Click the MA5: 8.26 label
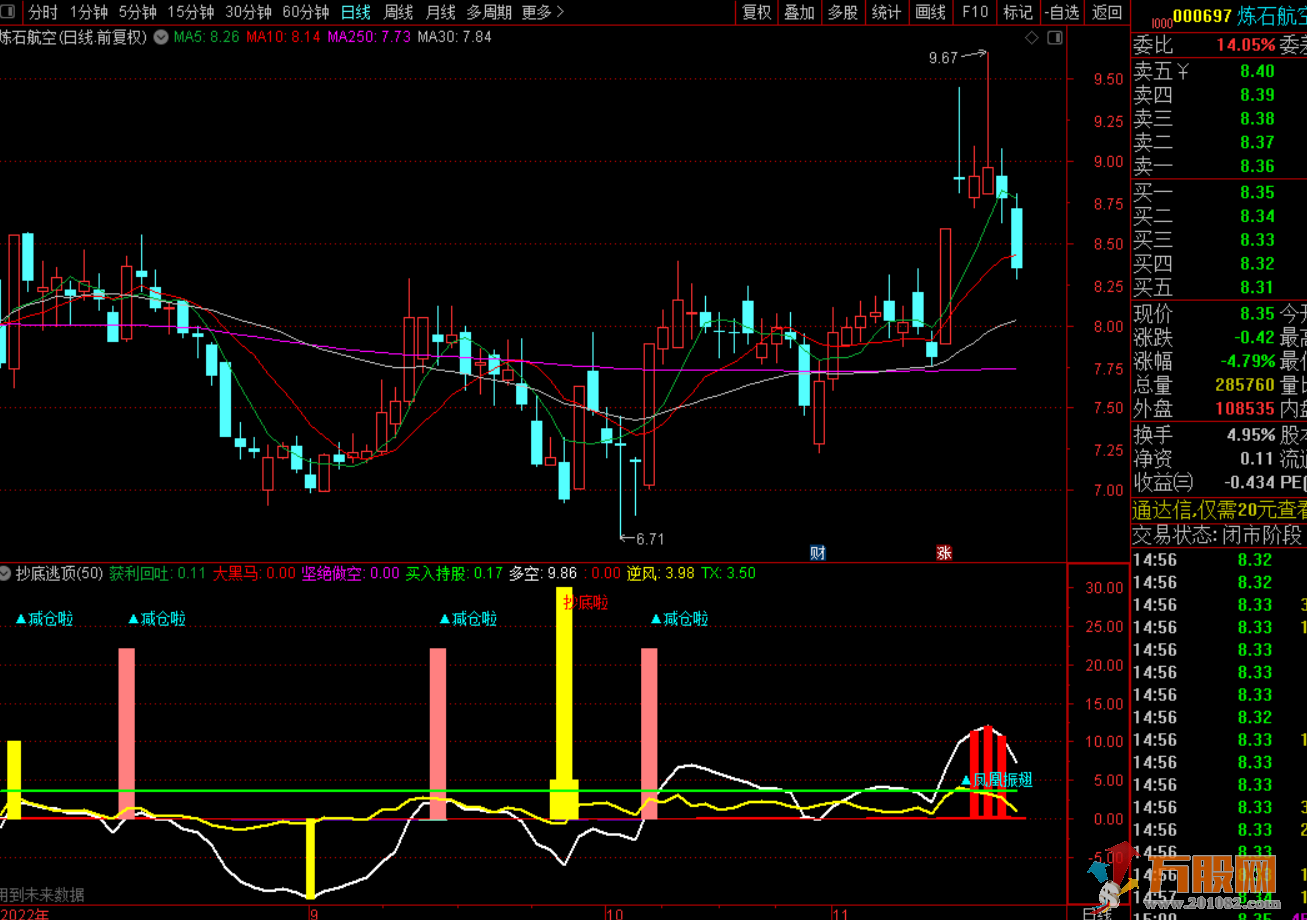This screenshot has width=1307, height=920. pyautogui.click(x=207, y=37)
